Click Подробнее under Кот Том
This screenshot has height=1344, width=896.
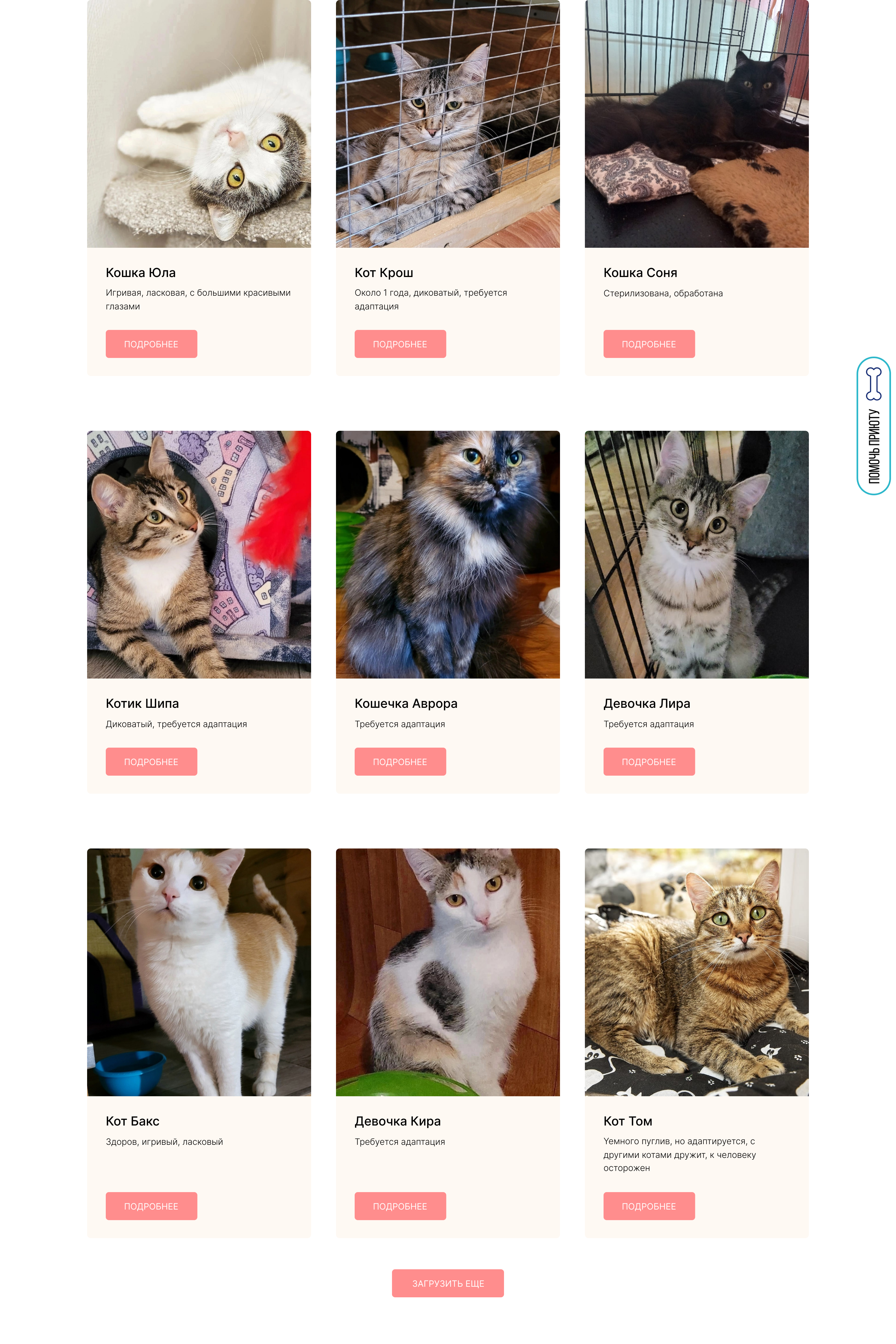click(649, 1206)
